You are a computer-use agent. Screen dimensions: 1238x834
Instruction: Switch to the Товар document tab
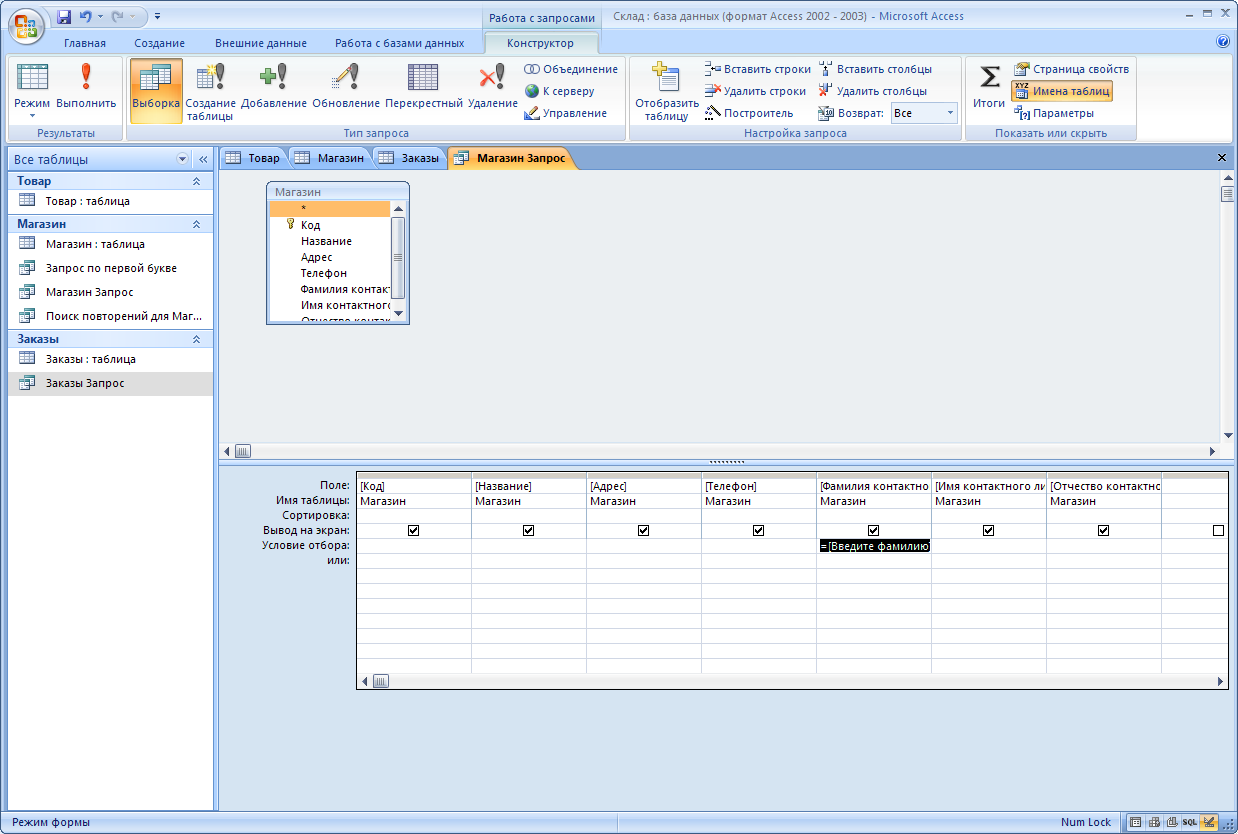[253, 157]
